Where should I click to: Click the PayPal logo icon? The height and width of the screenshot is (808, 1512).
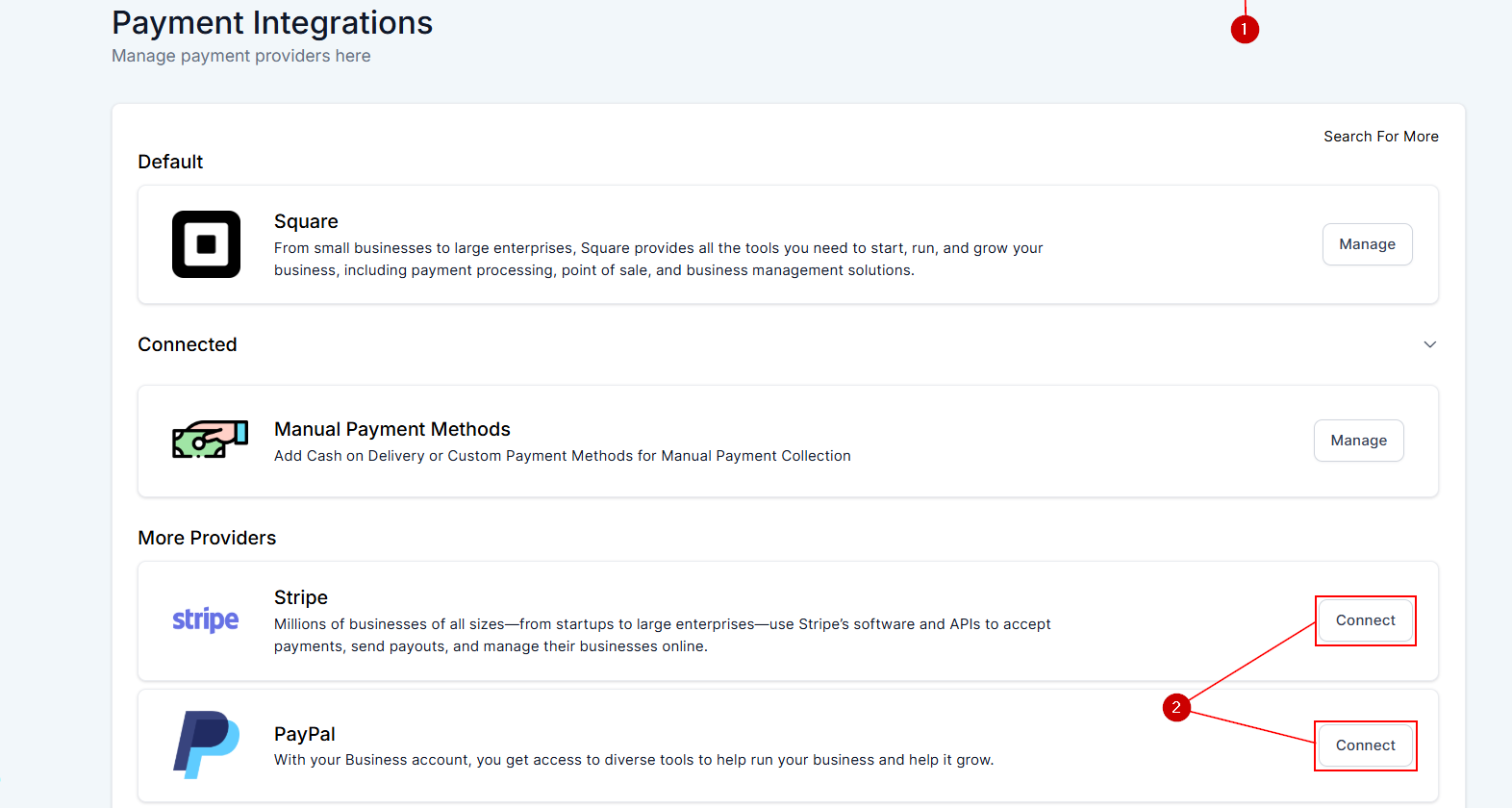pos(206,745)
